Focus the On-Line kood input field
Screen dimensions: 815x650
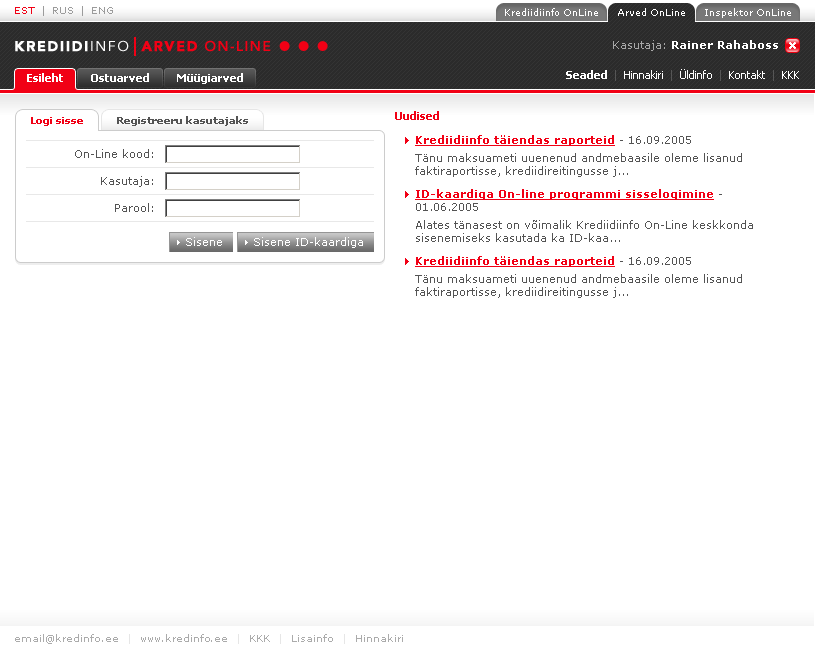[x=232, y=154]
